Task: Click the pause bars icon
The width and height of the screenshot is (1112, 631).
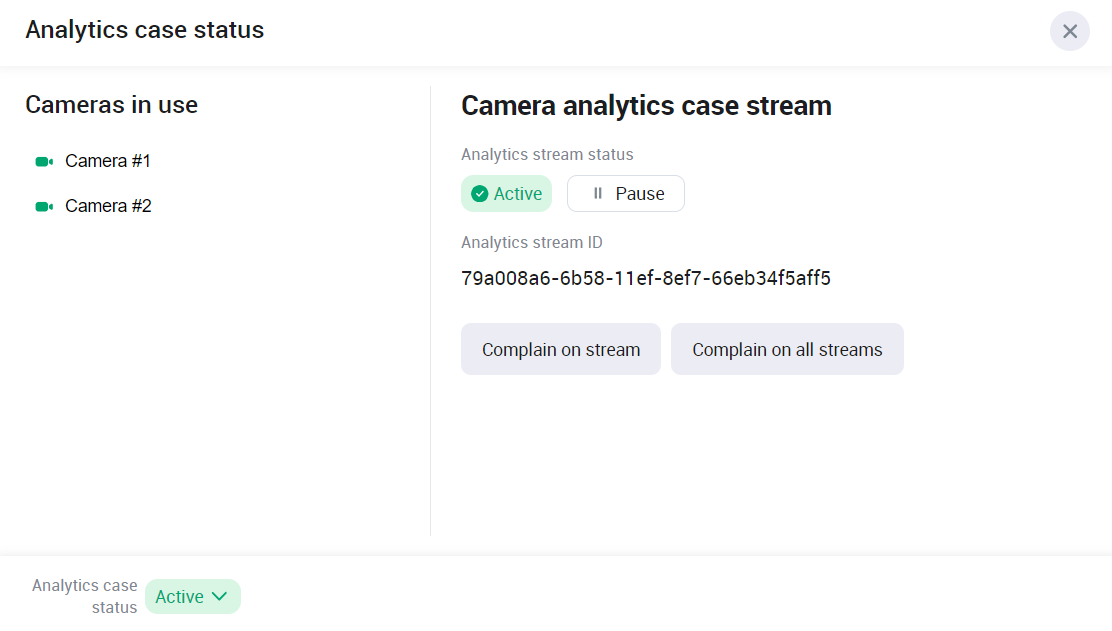Action: pos(598,194)
